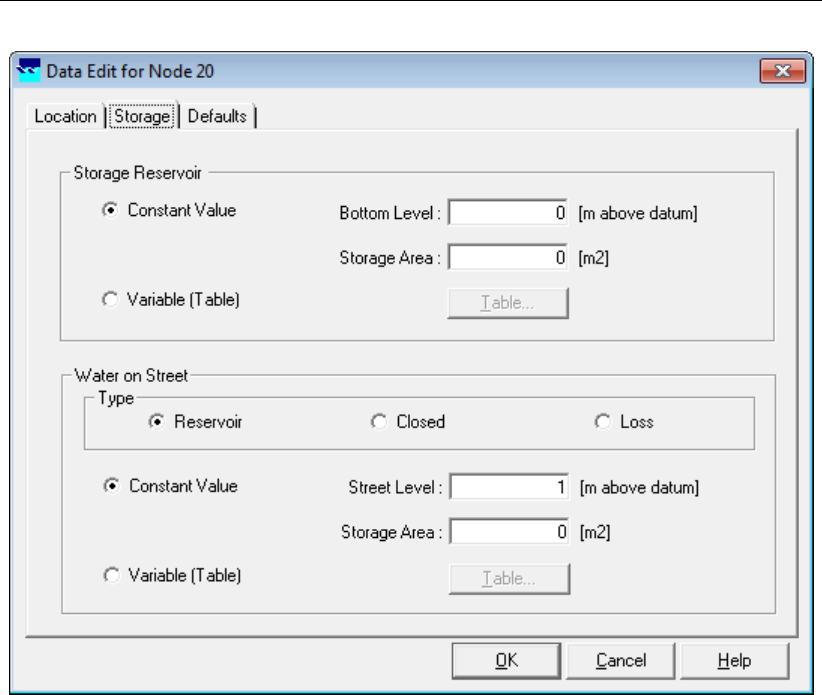This screenshot has height=695, width=822.
Task: Open the Storage Reservoir Table button
Action: [508, 303]
